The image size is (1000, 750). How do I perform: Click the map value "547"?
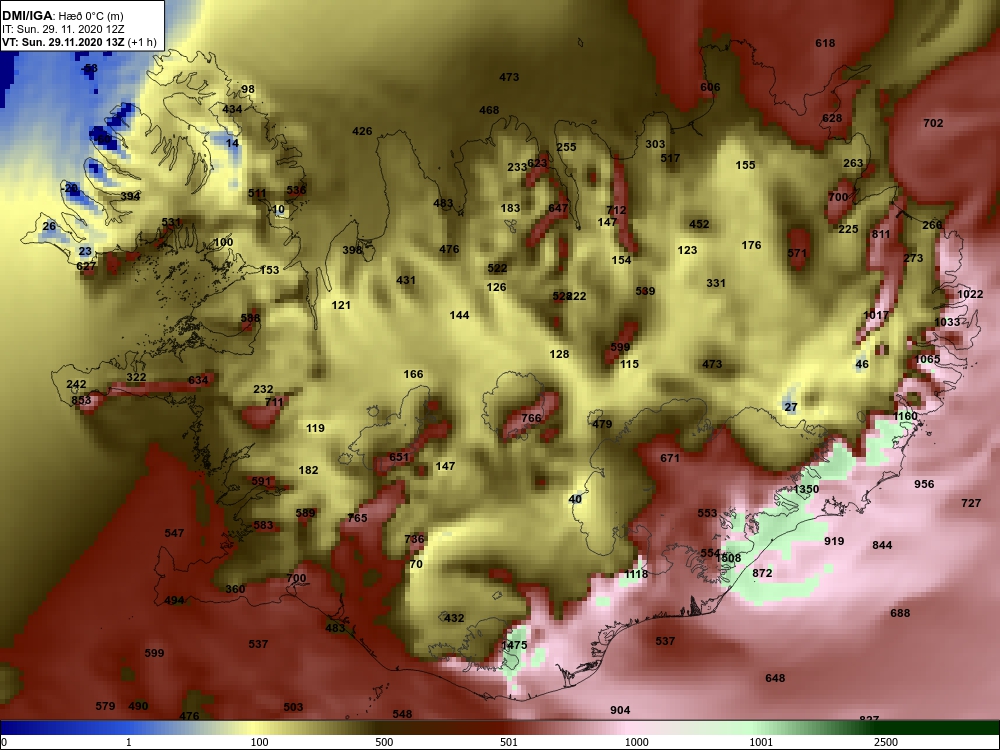[x=174, y=533]
